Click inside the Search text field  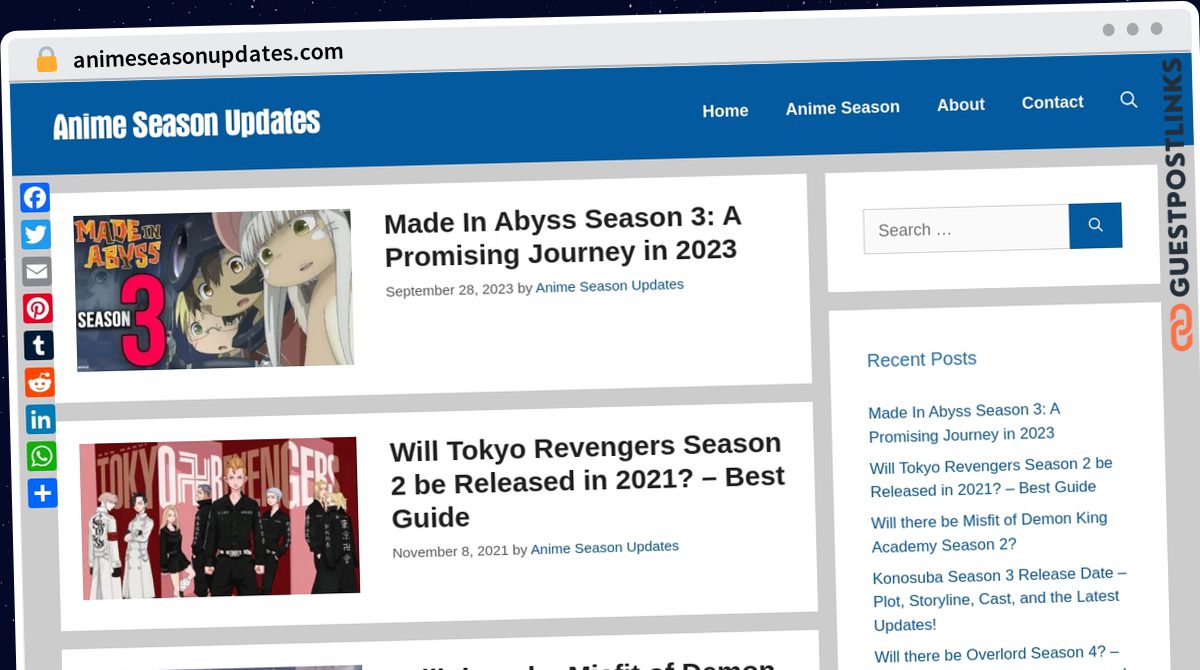(x=966, y=229)
